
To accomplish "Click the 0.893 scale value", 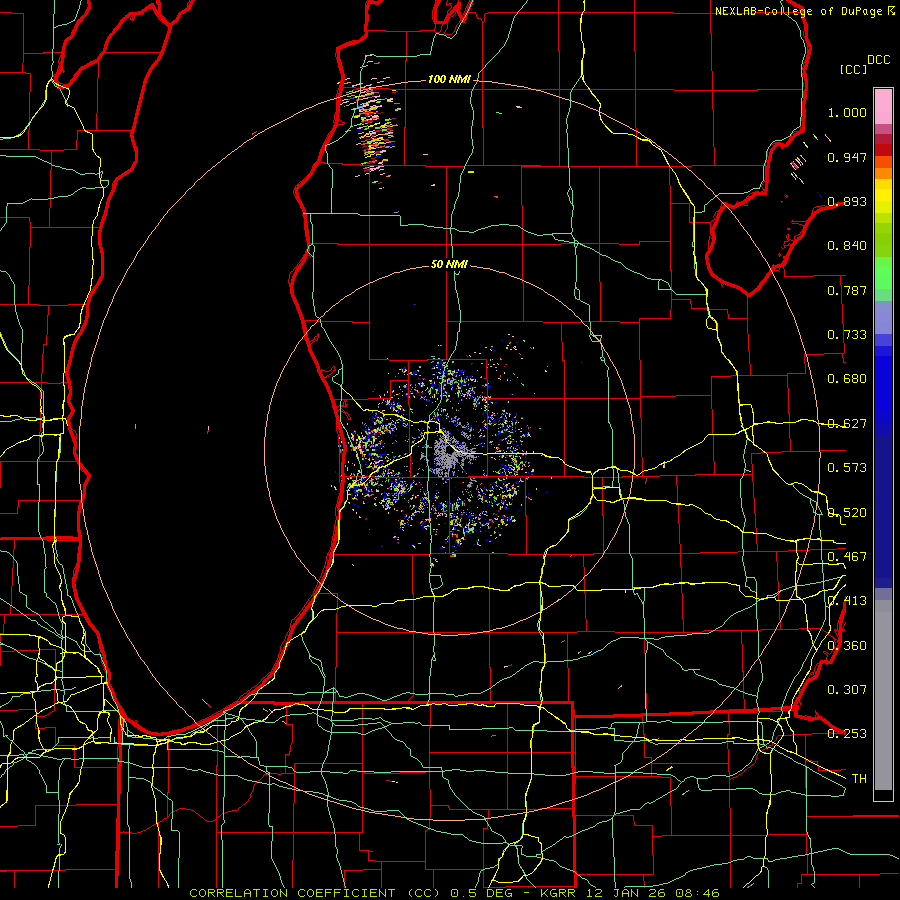I will pos(847,201).
